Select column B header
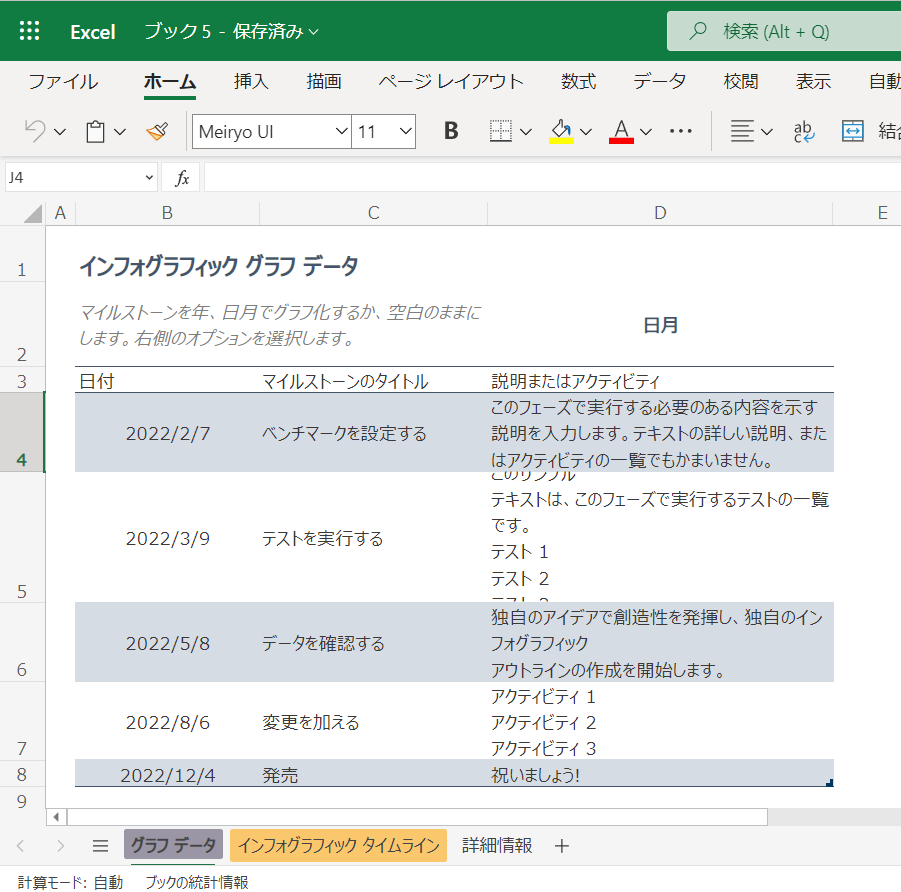The width and height of the screenshot is (901, 892). [x=167, y=213]
